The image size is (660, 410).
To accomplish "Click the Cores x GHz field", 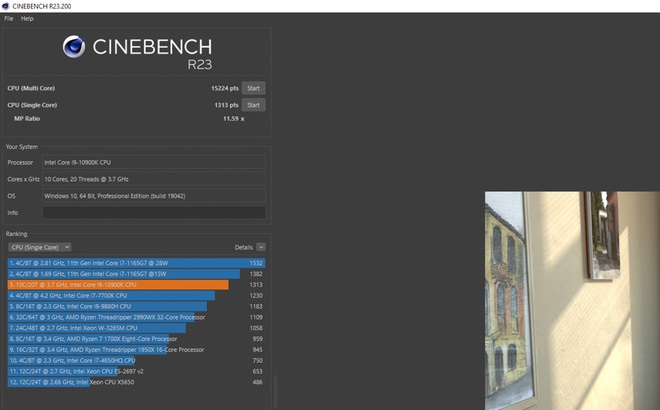I will coord(154,179).
